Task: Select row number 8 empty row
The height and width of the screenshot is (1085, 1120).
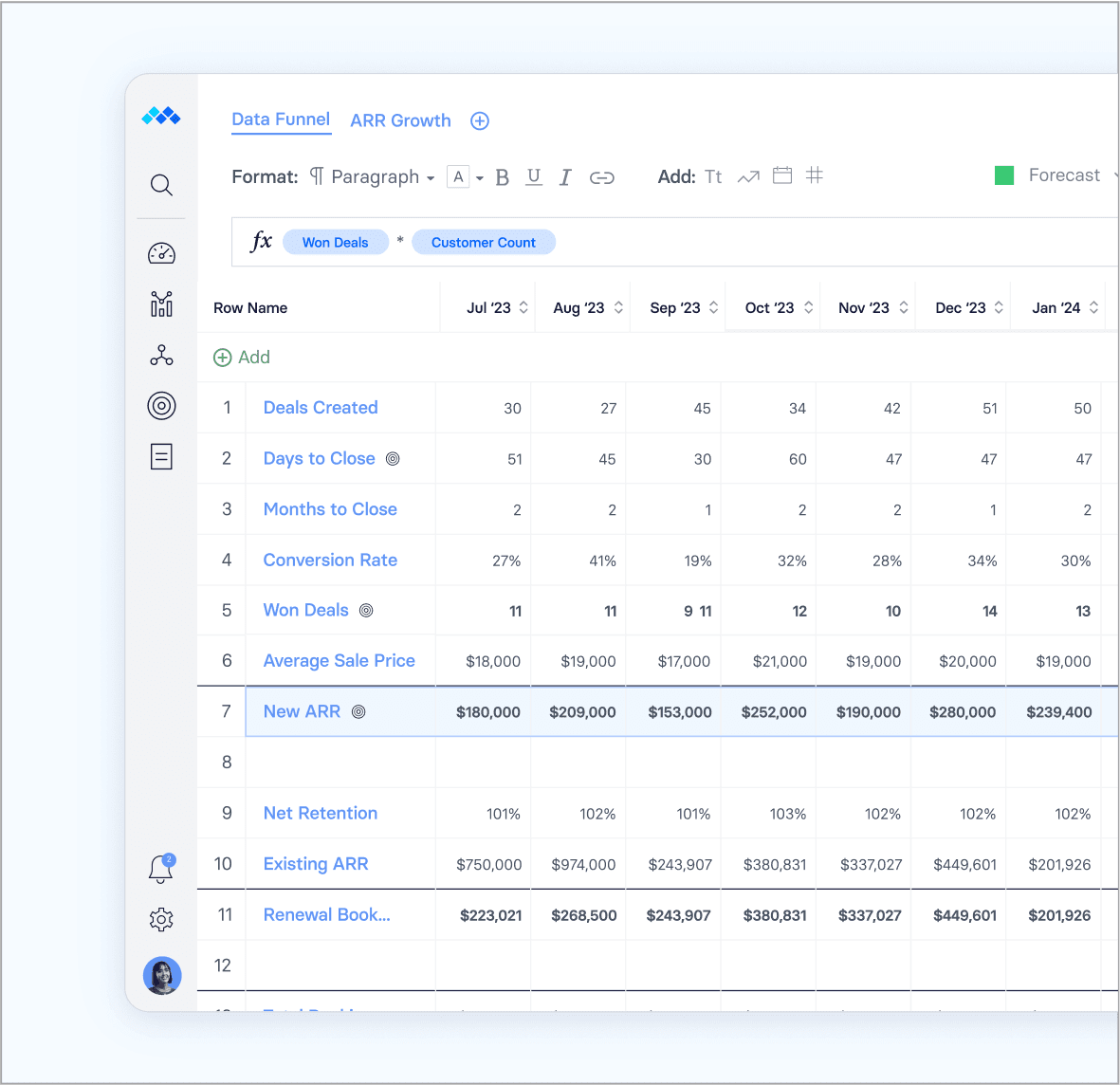Action: [x=227, y=763]
